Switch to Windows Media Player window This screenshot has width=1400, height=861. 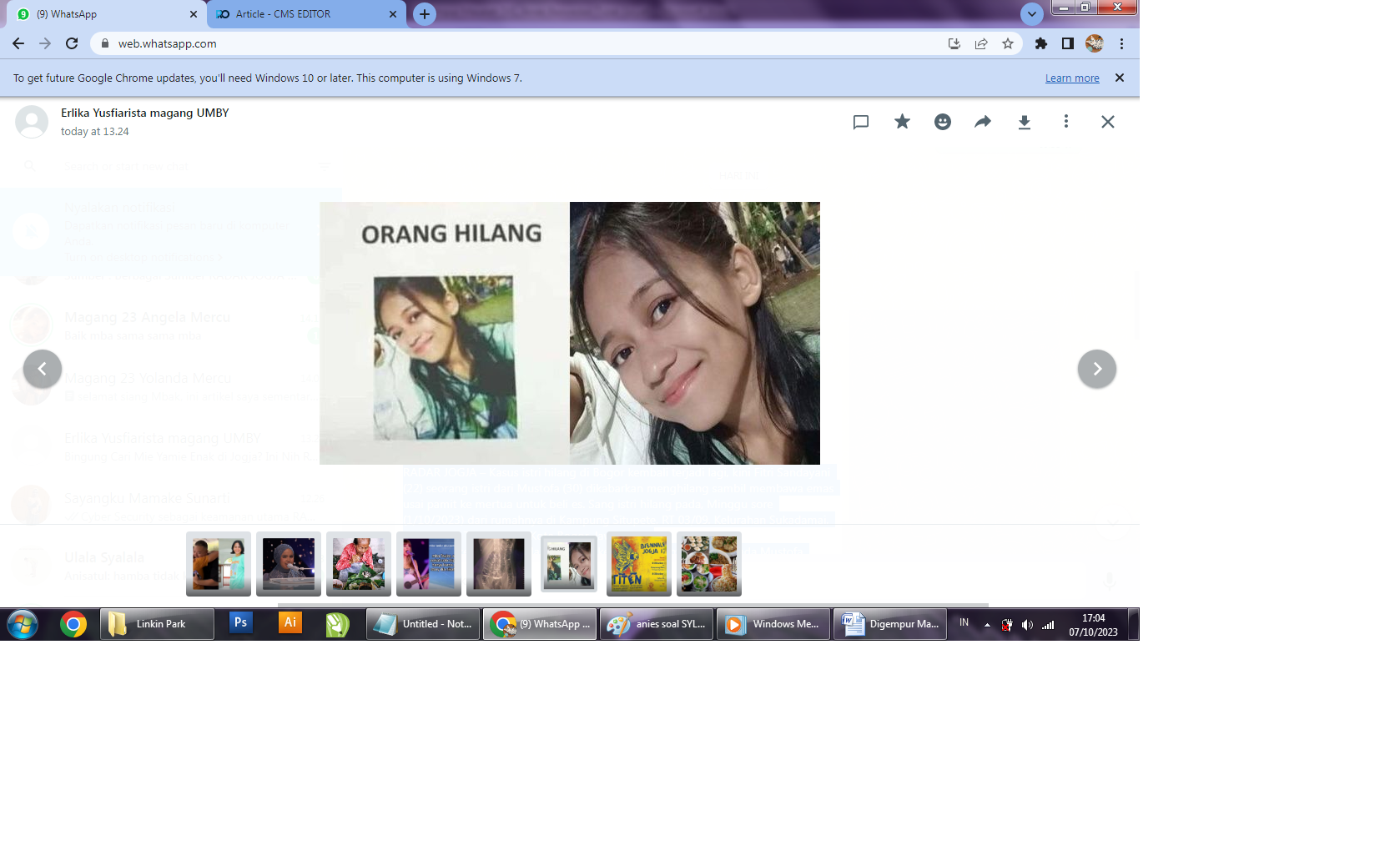point(773,624)
